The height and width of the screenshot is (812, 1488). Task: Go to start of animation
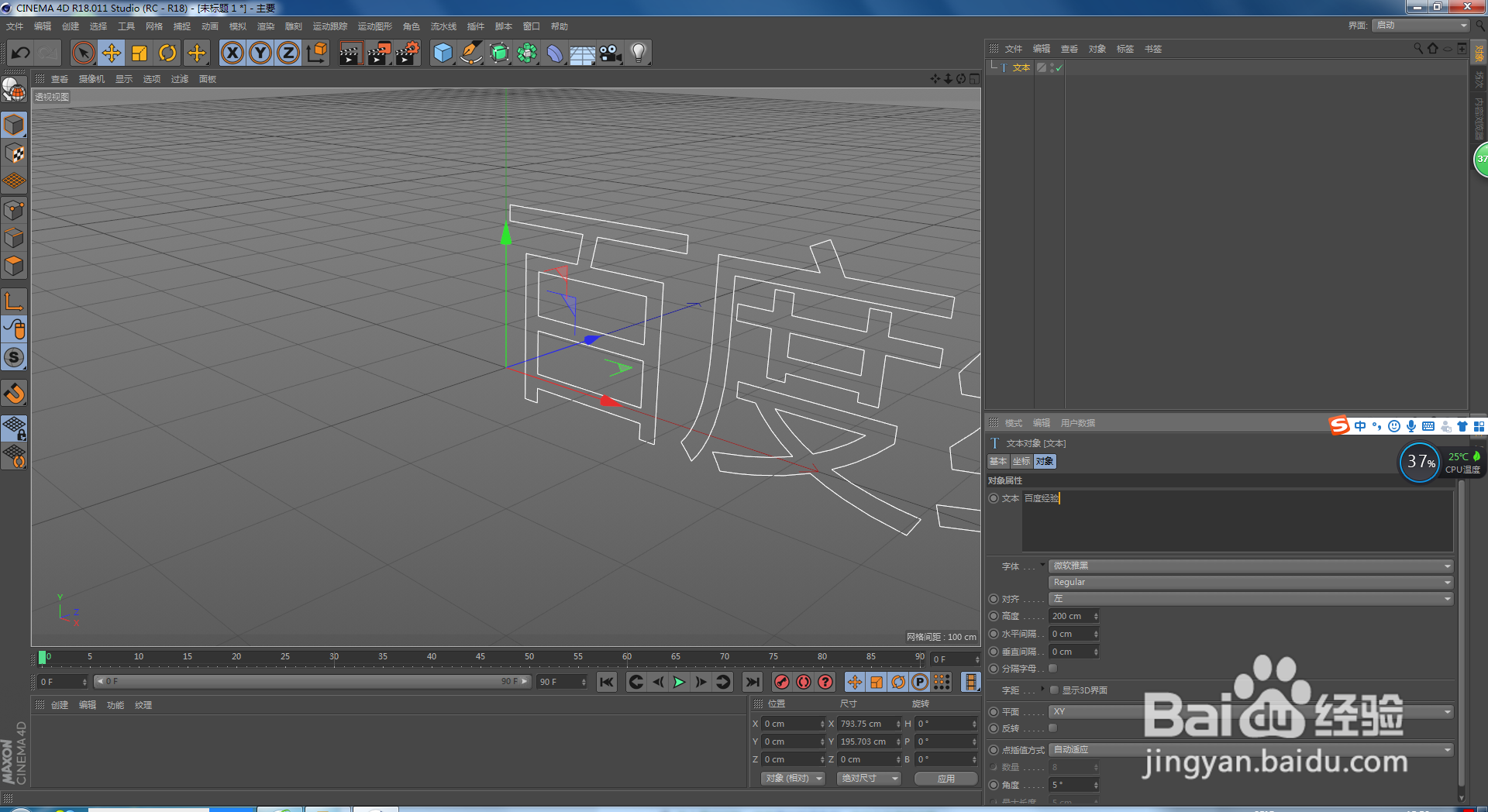coord(607,682)
